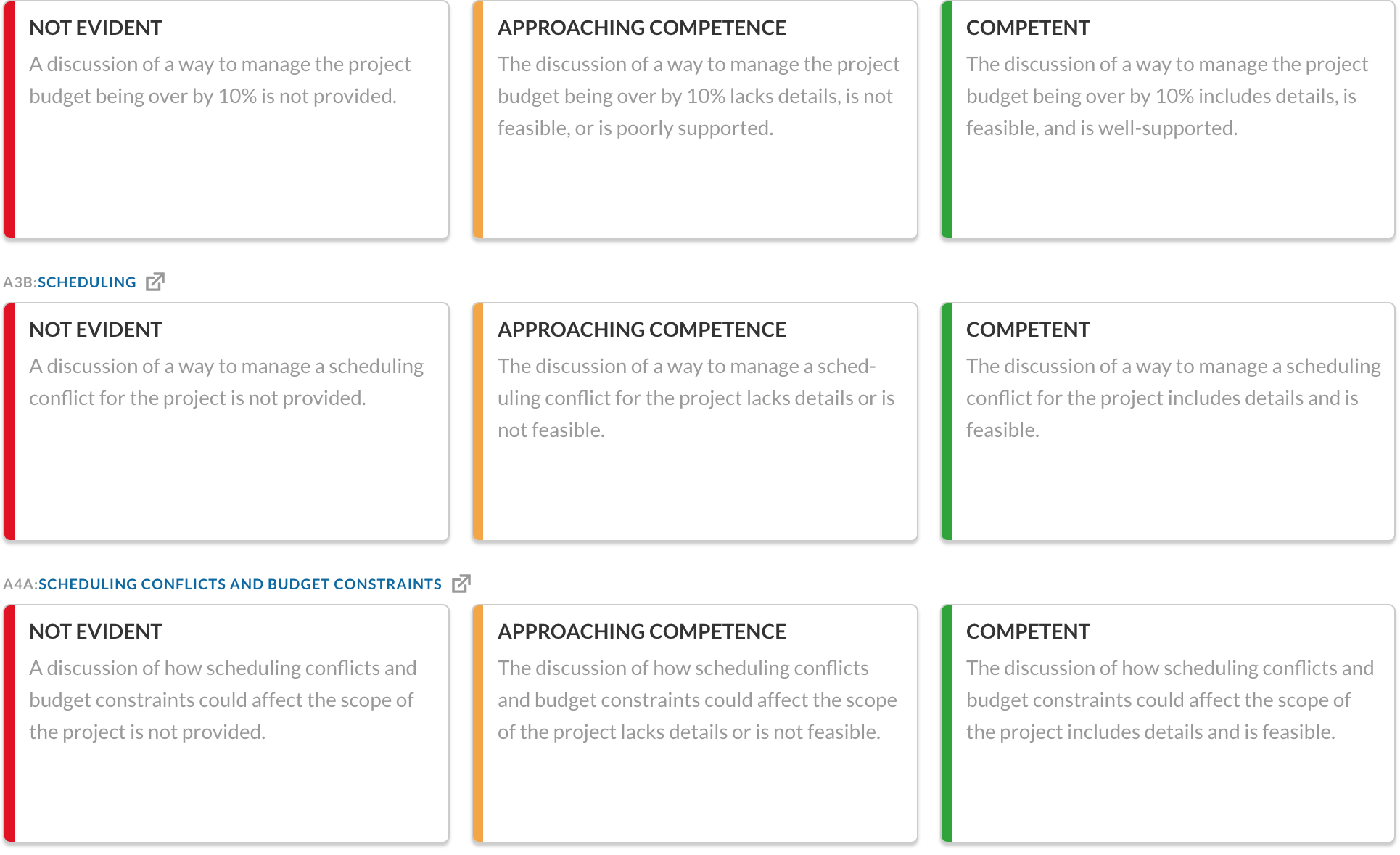Select Approaching Competence card under A4A
This screenshot has height=855, width=1400.
coord(695,724)
